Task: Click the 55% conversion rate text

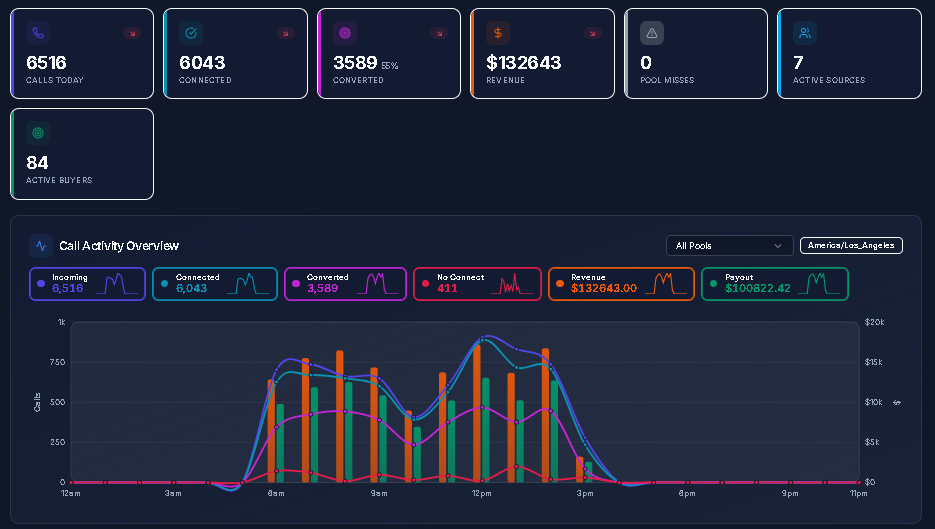Action: tap(389, 66)
